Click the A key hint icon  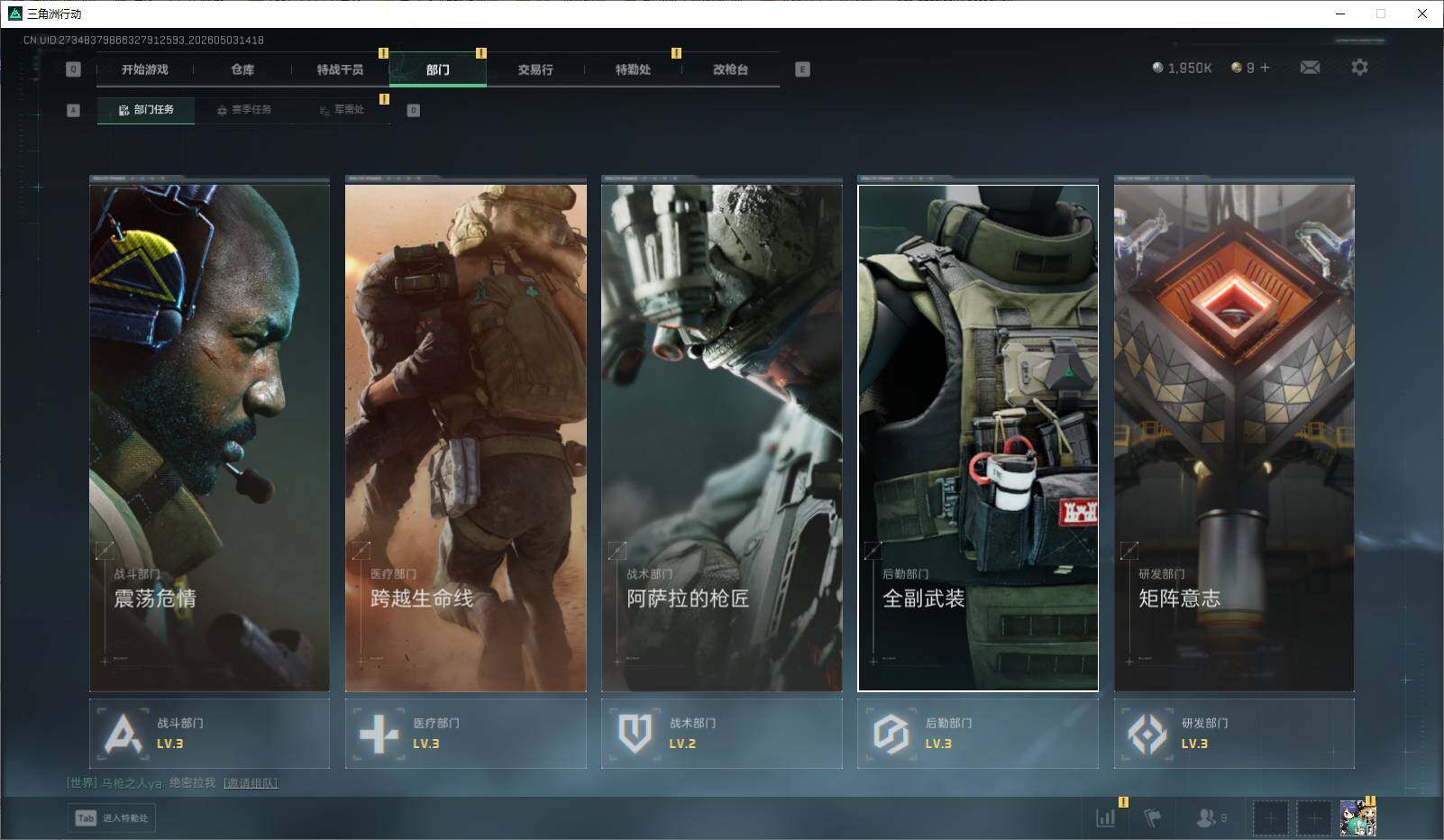pos(74,110)
